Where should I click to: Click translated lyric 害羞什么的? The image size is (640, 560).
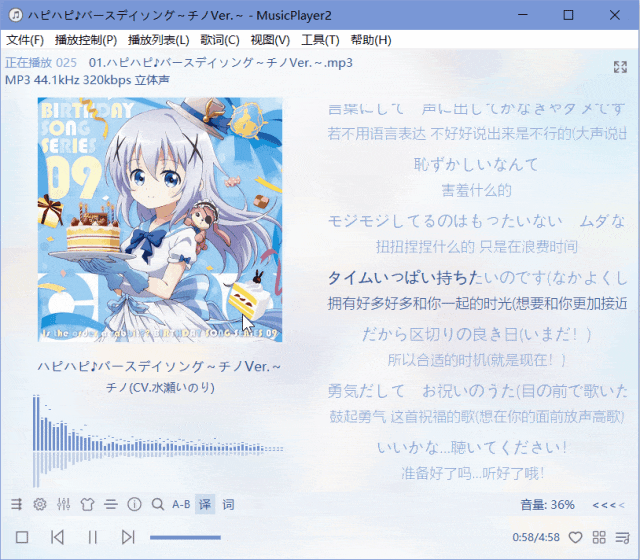coord(476,190)
